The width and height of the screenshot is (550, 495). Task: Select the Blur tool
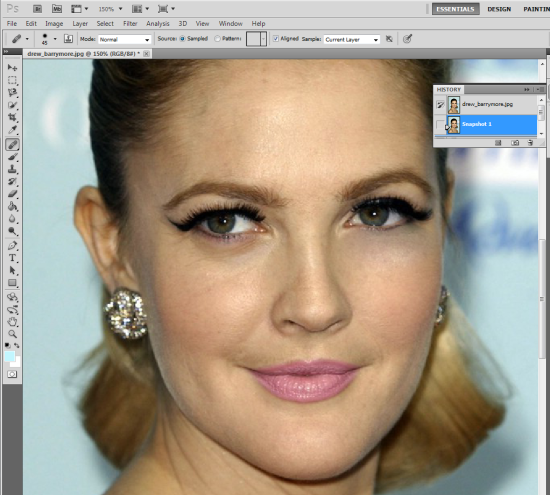12,218
